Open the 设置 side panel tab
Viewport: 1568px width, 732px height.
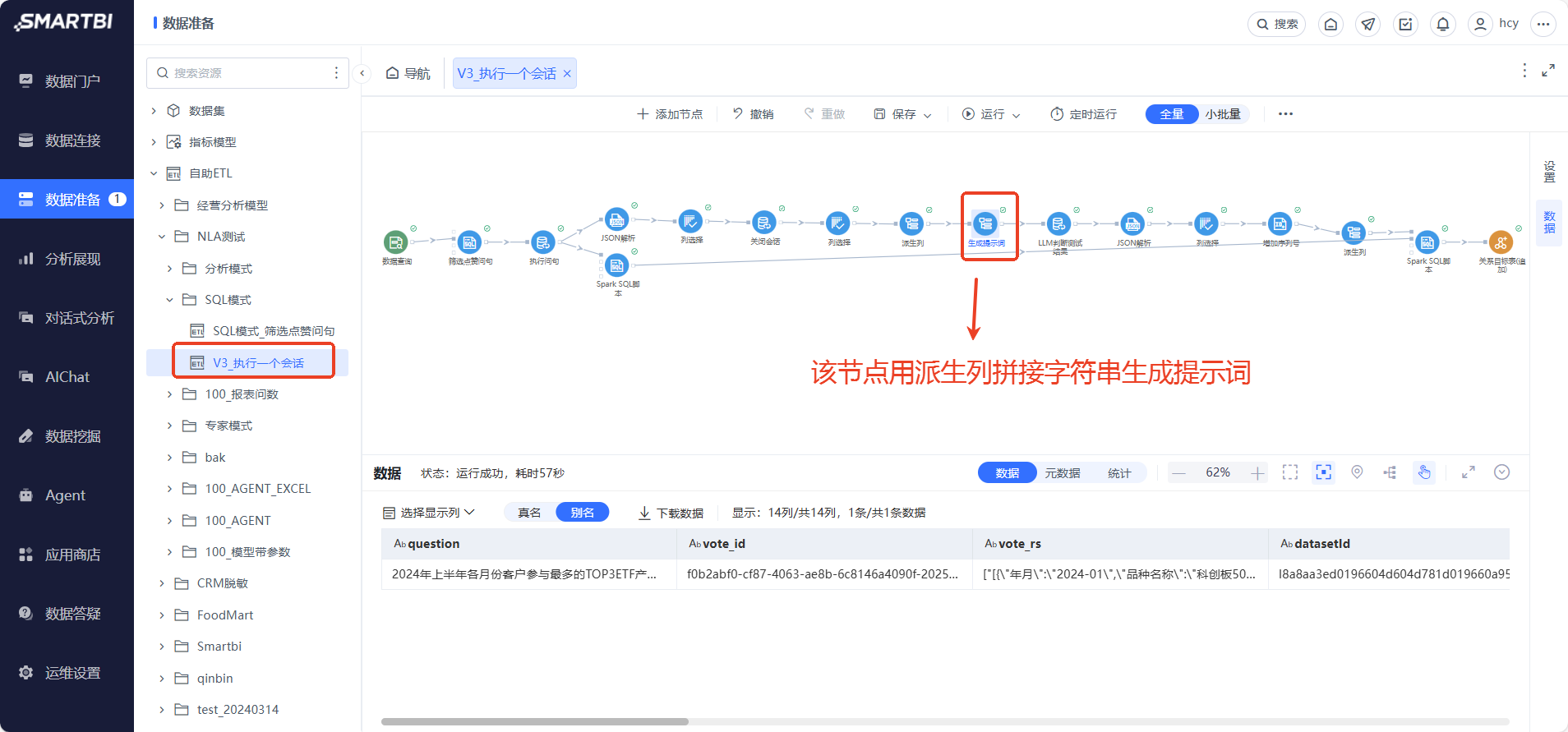(x=1549, y=171)
